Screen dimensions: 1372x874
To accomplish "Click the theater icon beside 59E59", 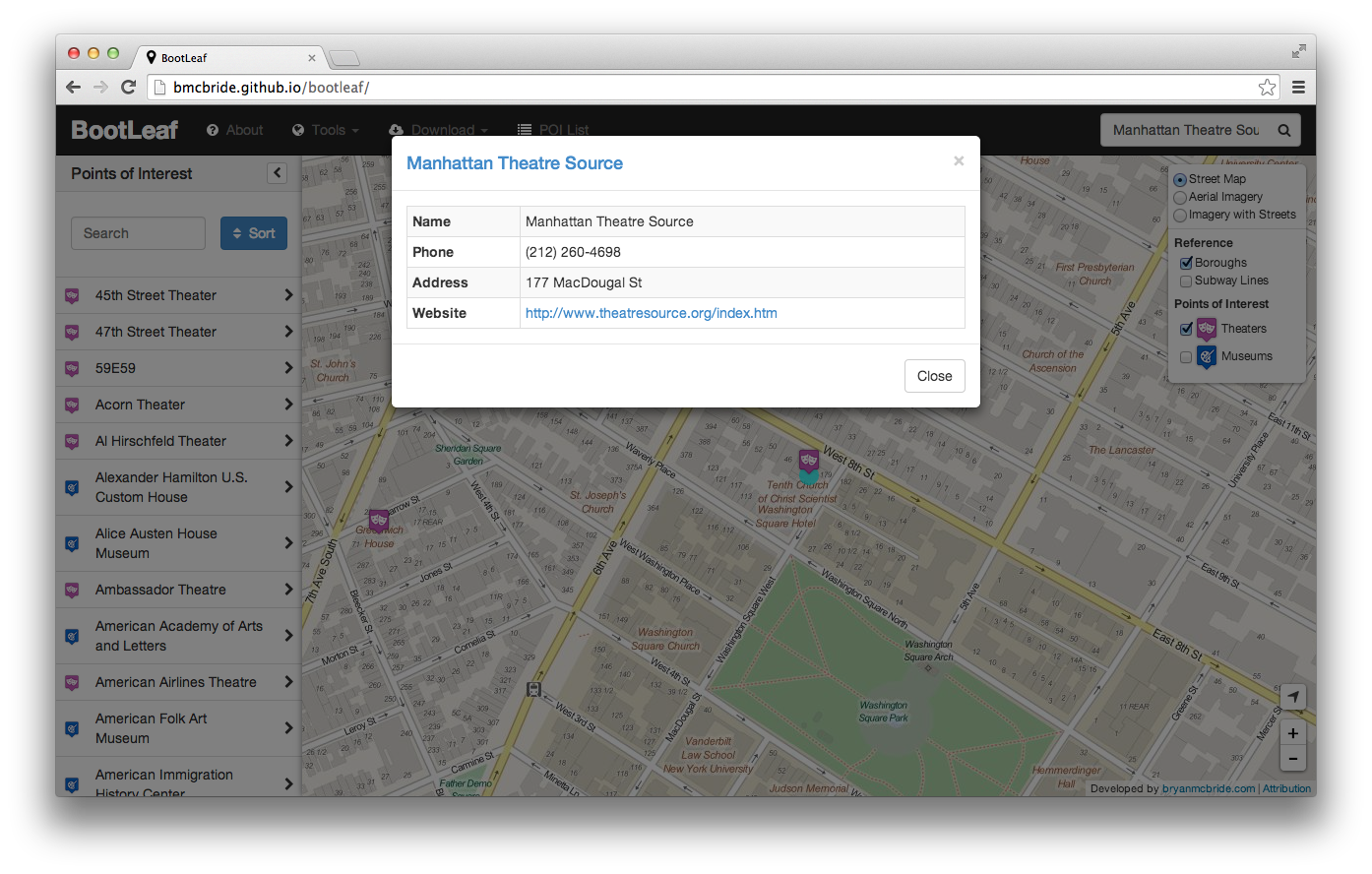I will [x=72, y=369].
